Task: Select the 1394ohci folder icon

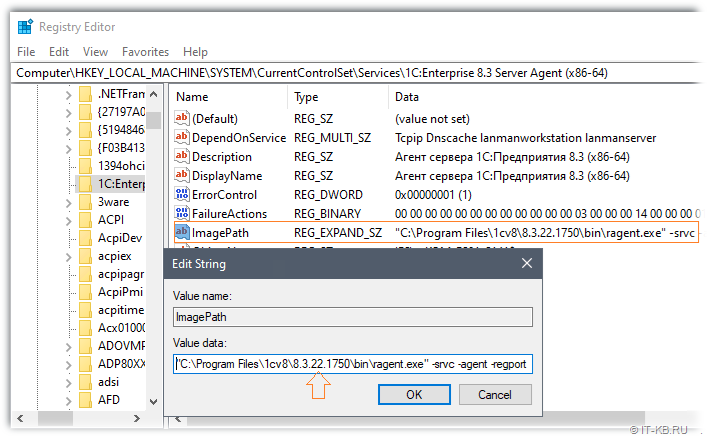Action: [85, 166]
